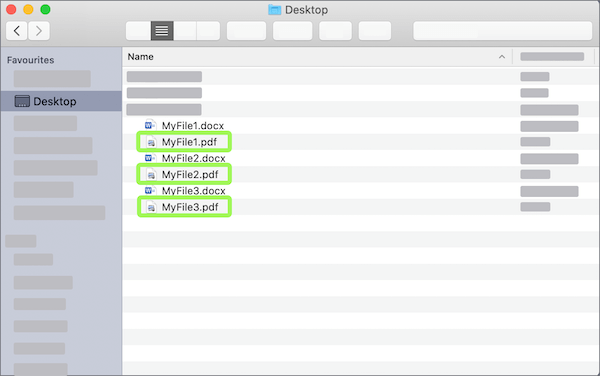This screenshot has height=376, width=600.
Task: Go back with the left chevron button
Action: pyautogui.click(x=16, y=31)
